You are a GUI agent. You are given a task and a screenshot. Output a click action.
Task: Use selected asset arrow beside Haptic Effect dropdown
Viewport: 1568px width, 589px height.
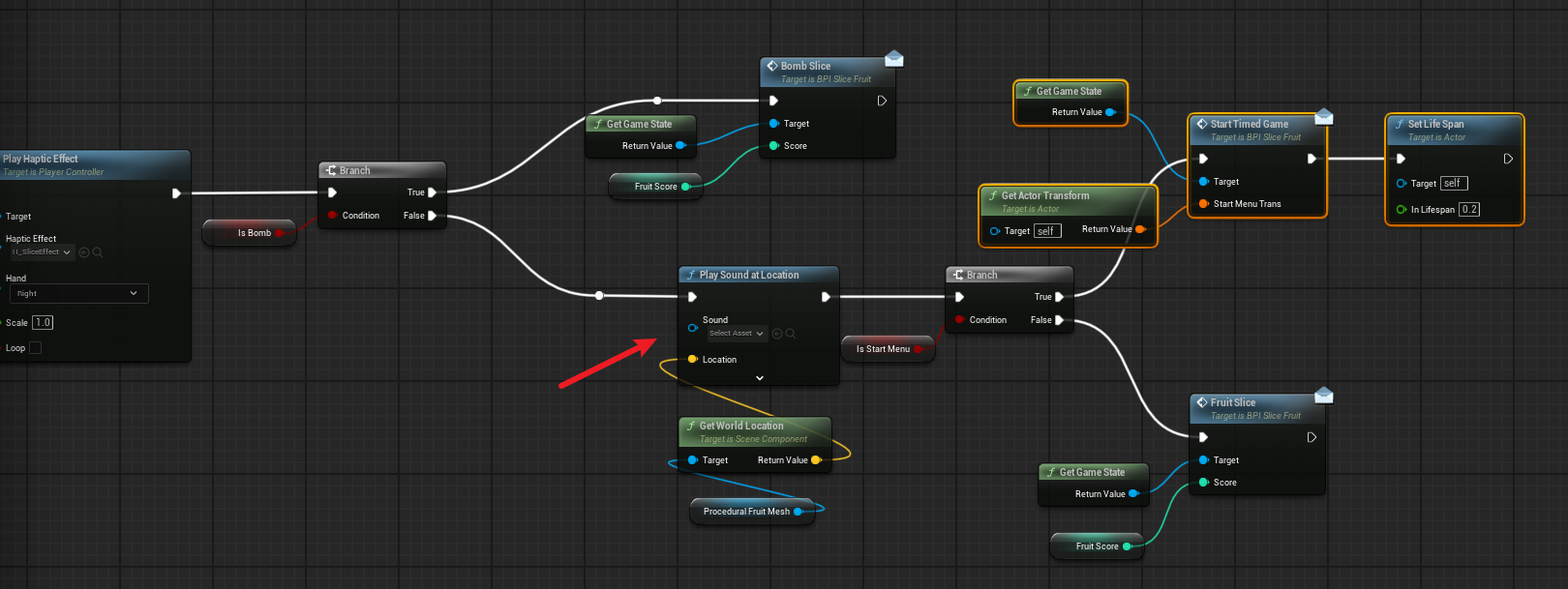(84, 252)
